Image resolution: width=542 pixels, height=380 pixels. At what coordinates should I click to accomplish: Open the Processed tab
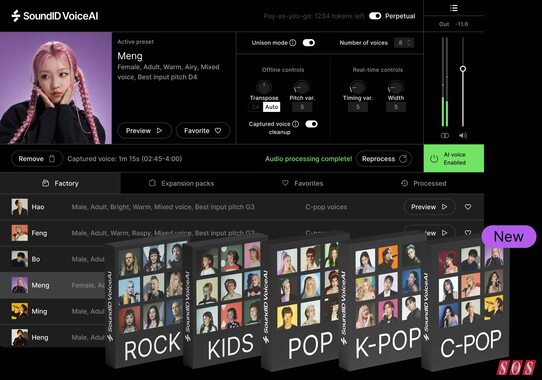click(x=423, y=183)
